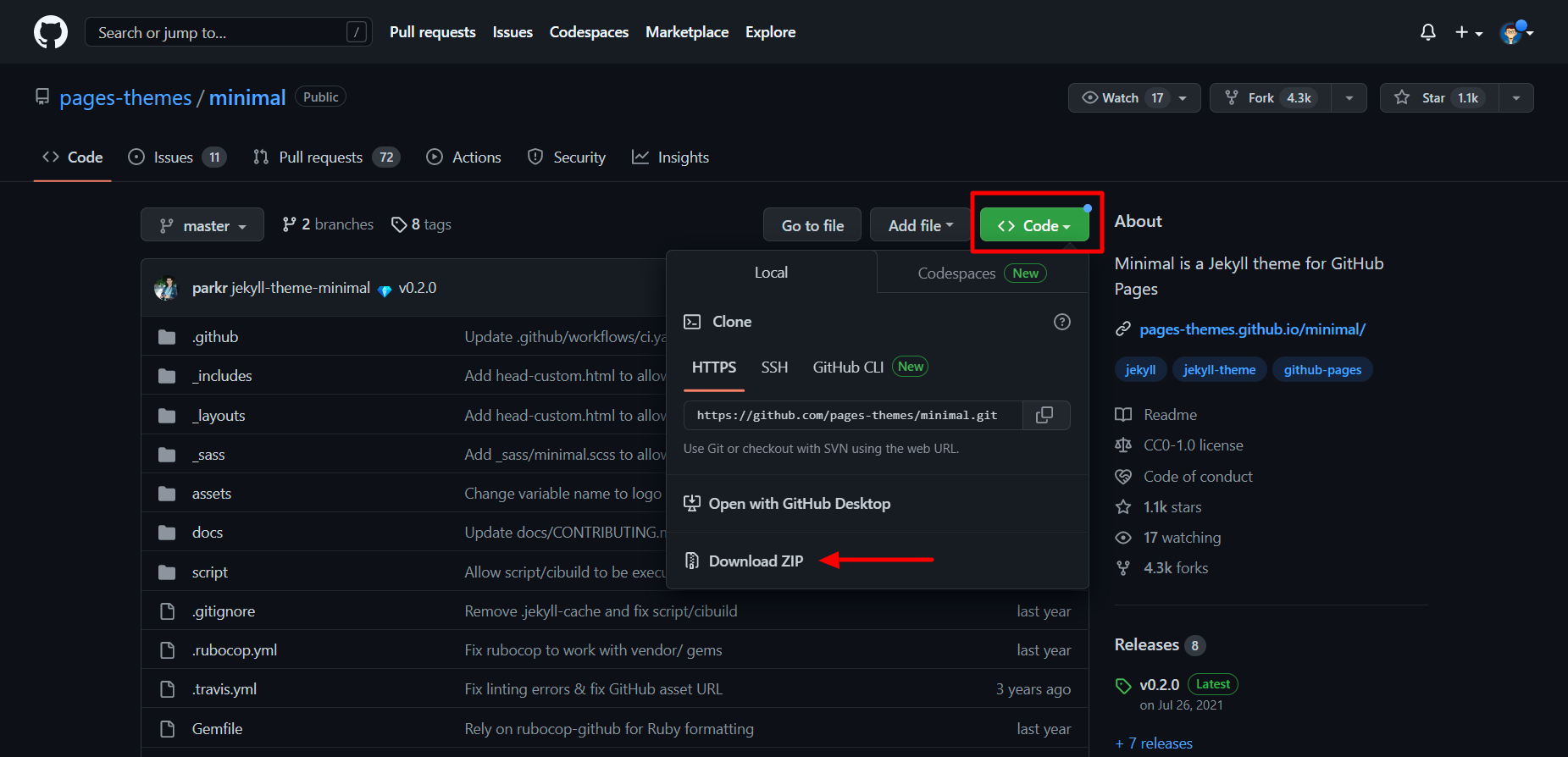Fork the repository
The image size is (1568, 757).
click(1271, 98)
